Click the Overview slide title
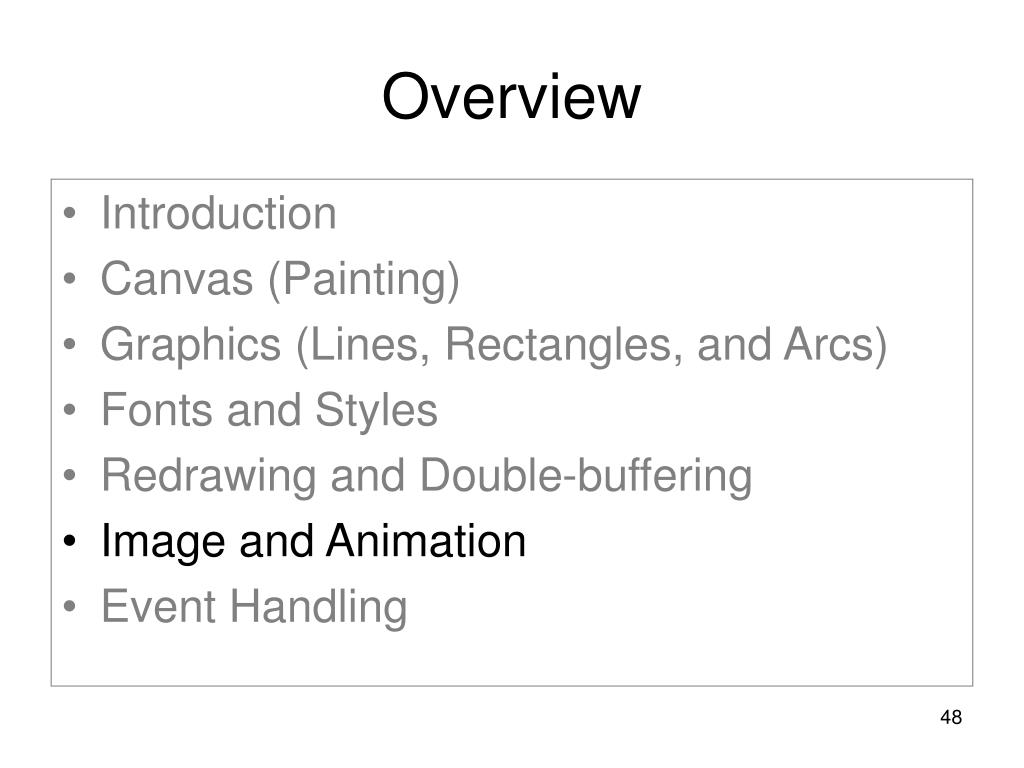This screenshot has width=1024, height=768. pyautogui.click(x=511, y=97)
